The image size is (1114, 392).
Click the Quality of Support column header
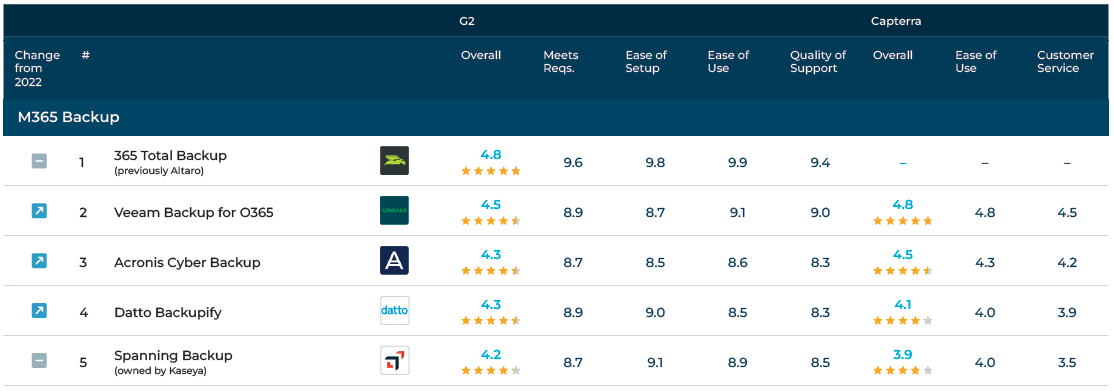point(818,62)
